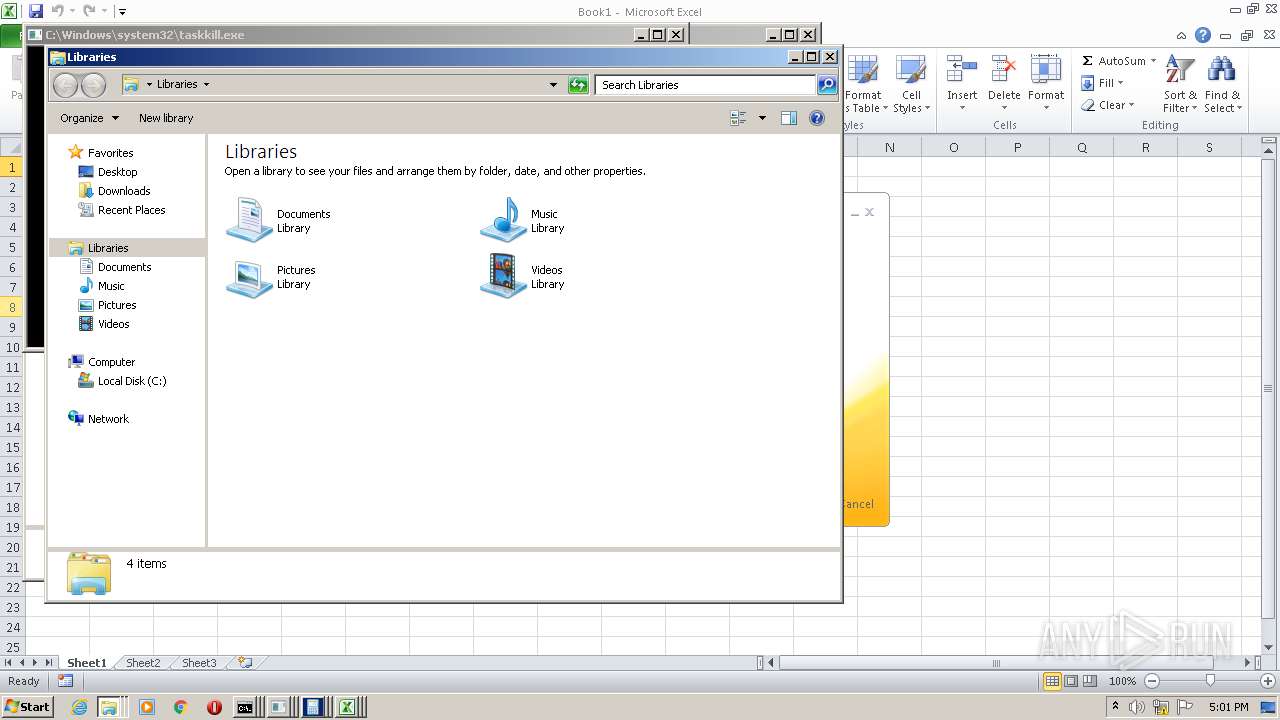Open the Pictures library icon
Viewport: 1280px width, 720px height.
[x=249, y=277]
